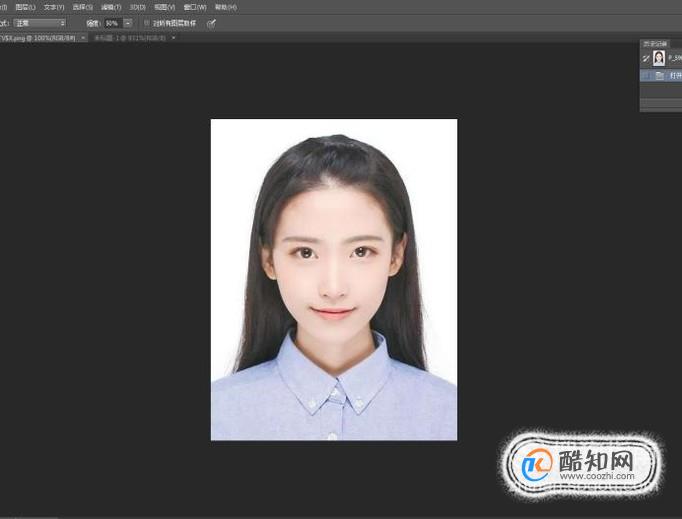The width and height of the screenshot is (682, 519).
Task: Toggle the tablet pressure icon in options bar
Action: tap(211, 23)
